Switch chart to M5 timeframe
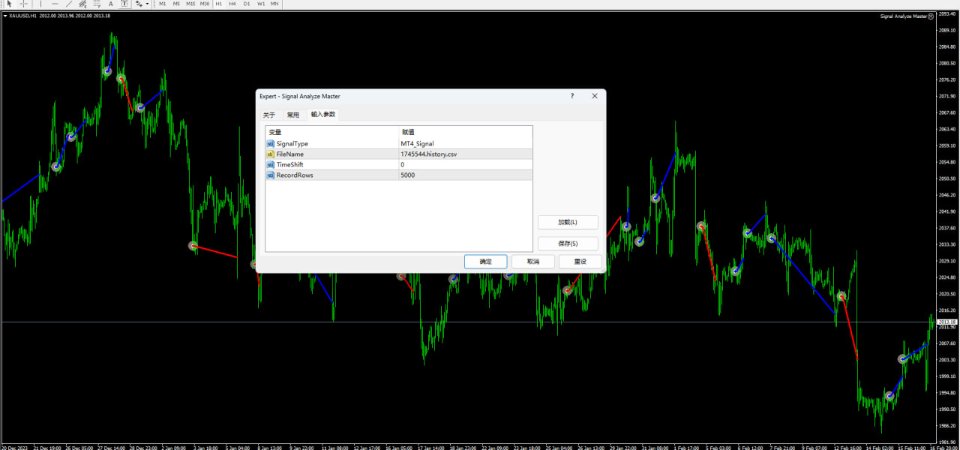 coord(176,4)
